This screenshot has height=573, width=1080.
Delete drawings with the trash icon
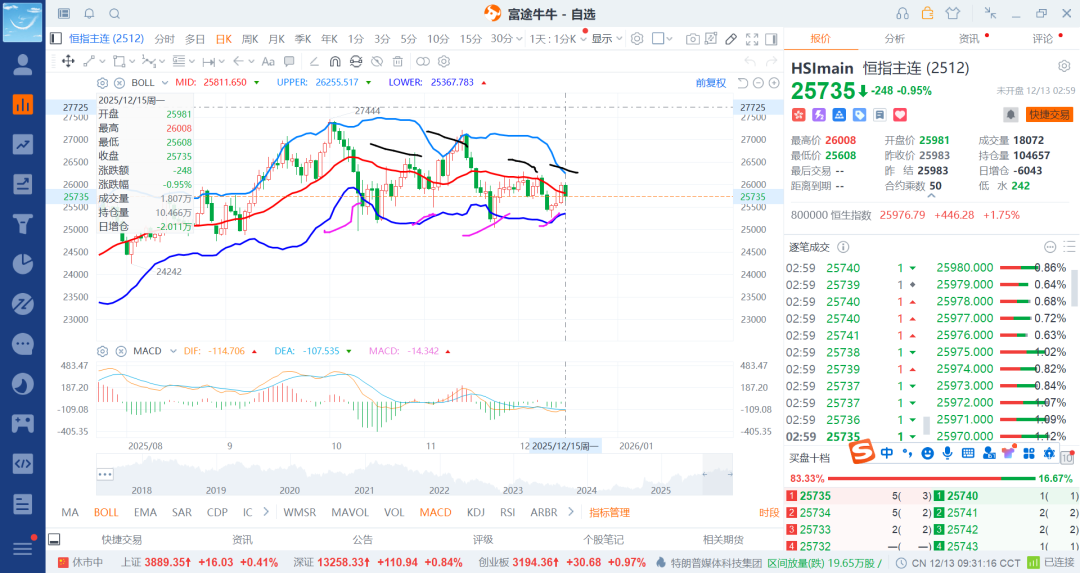(397, 61)
